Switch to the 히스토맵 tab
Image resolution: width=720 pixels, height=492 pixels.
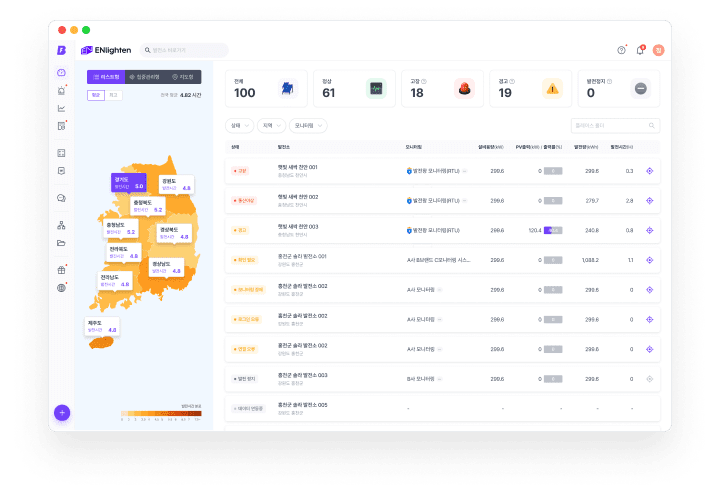click(106, 76)
